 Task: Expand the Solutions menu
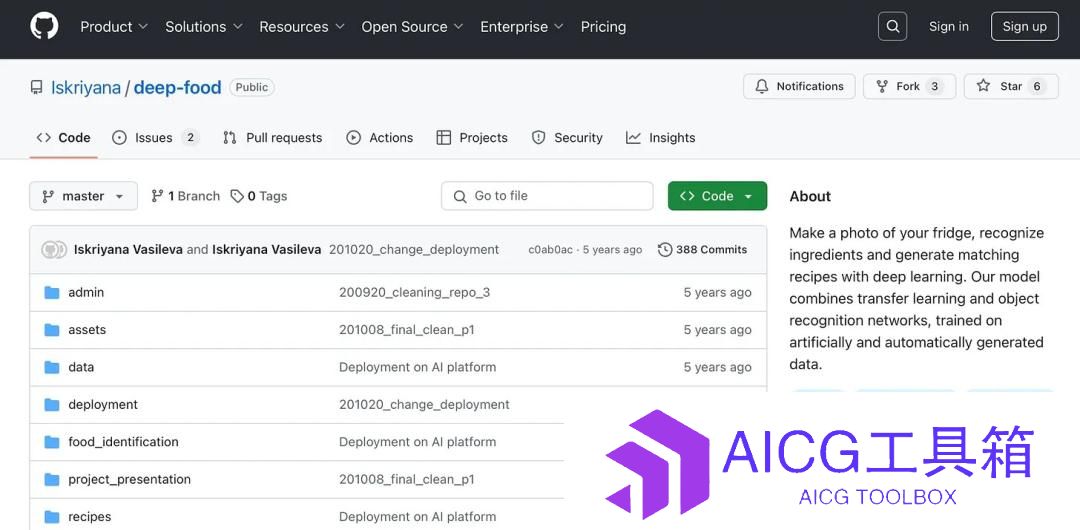203,27
